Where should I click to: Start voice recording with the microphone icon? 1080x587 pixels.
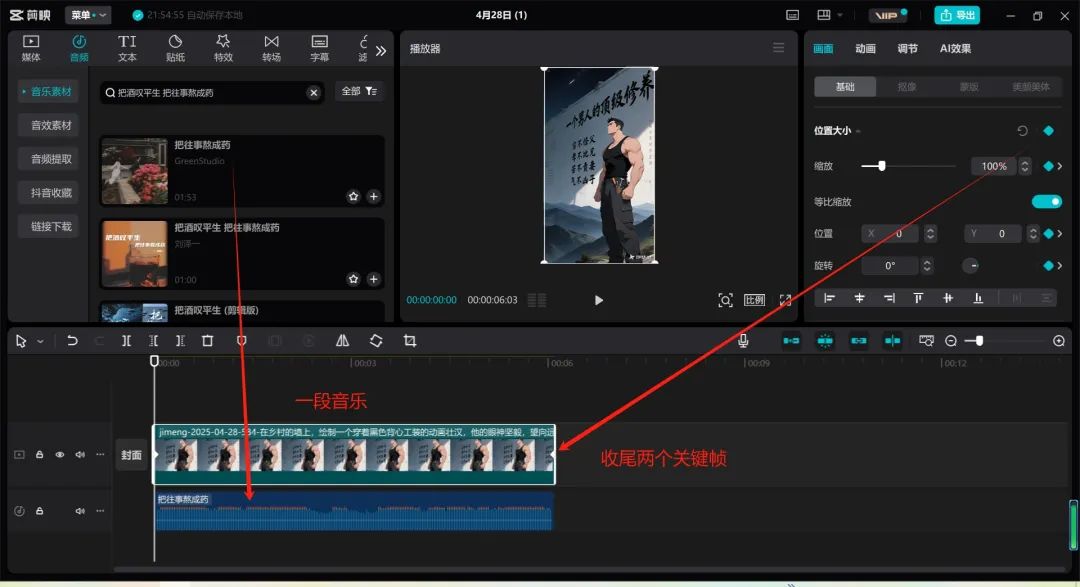coord(743,340)
